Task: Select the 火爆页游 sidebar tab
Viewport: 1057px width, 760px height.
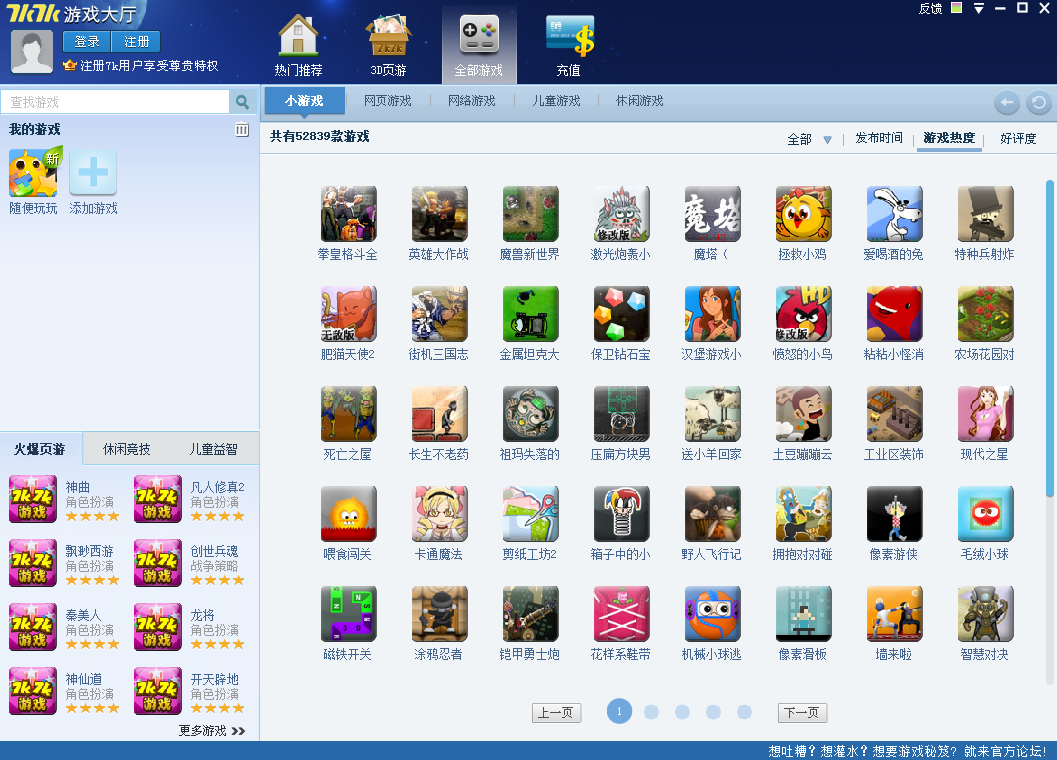Action: click(40, 449)
